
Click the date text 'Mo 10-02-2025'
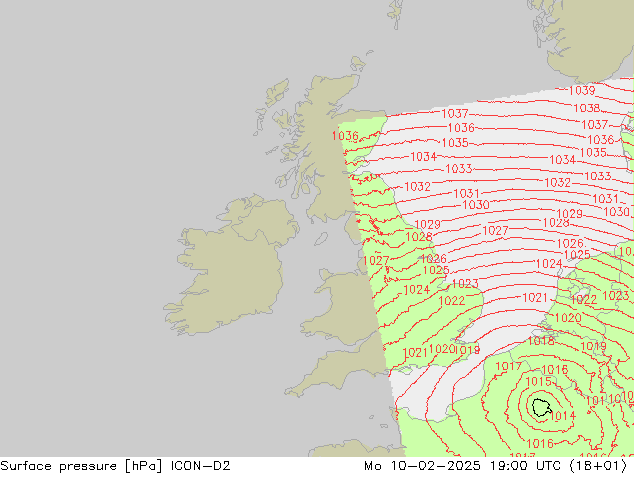tap(423, 466)
